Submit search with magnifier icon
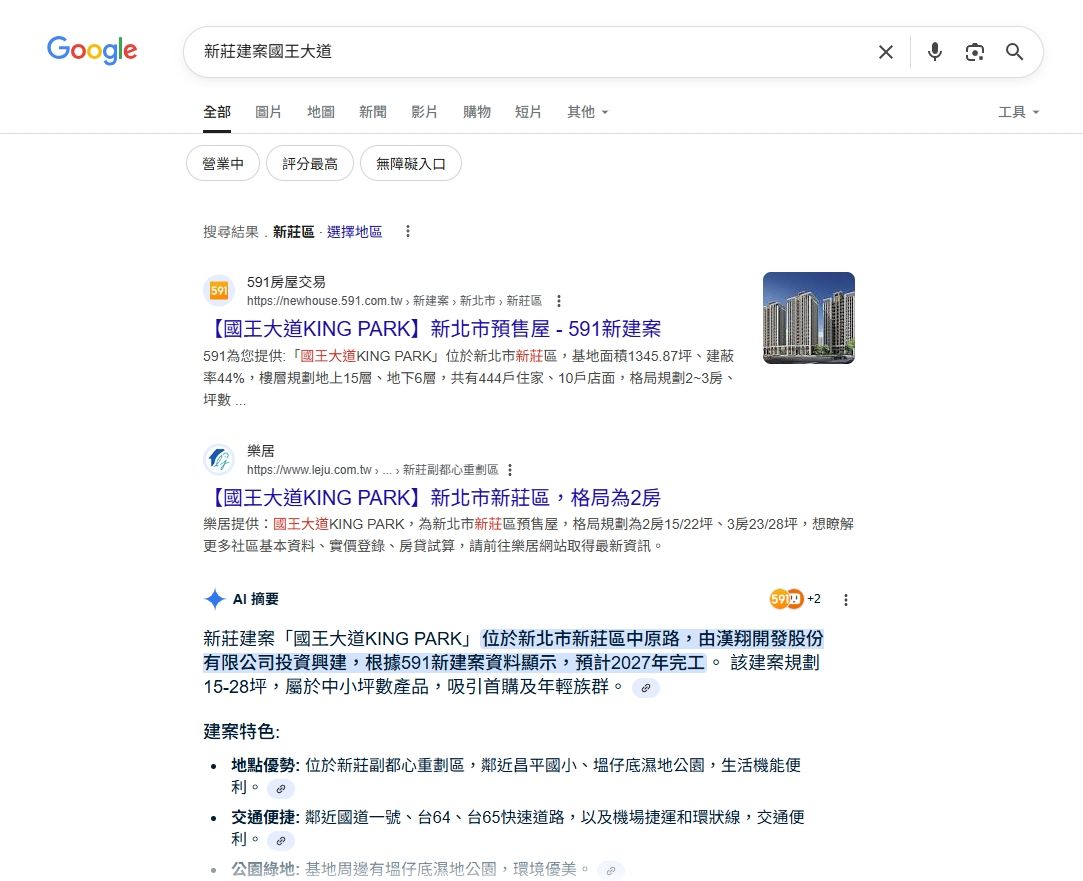Image resolution: width=1083 pixels, height=881 pixels. (x=1014, y=52)
